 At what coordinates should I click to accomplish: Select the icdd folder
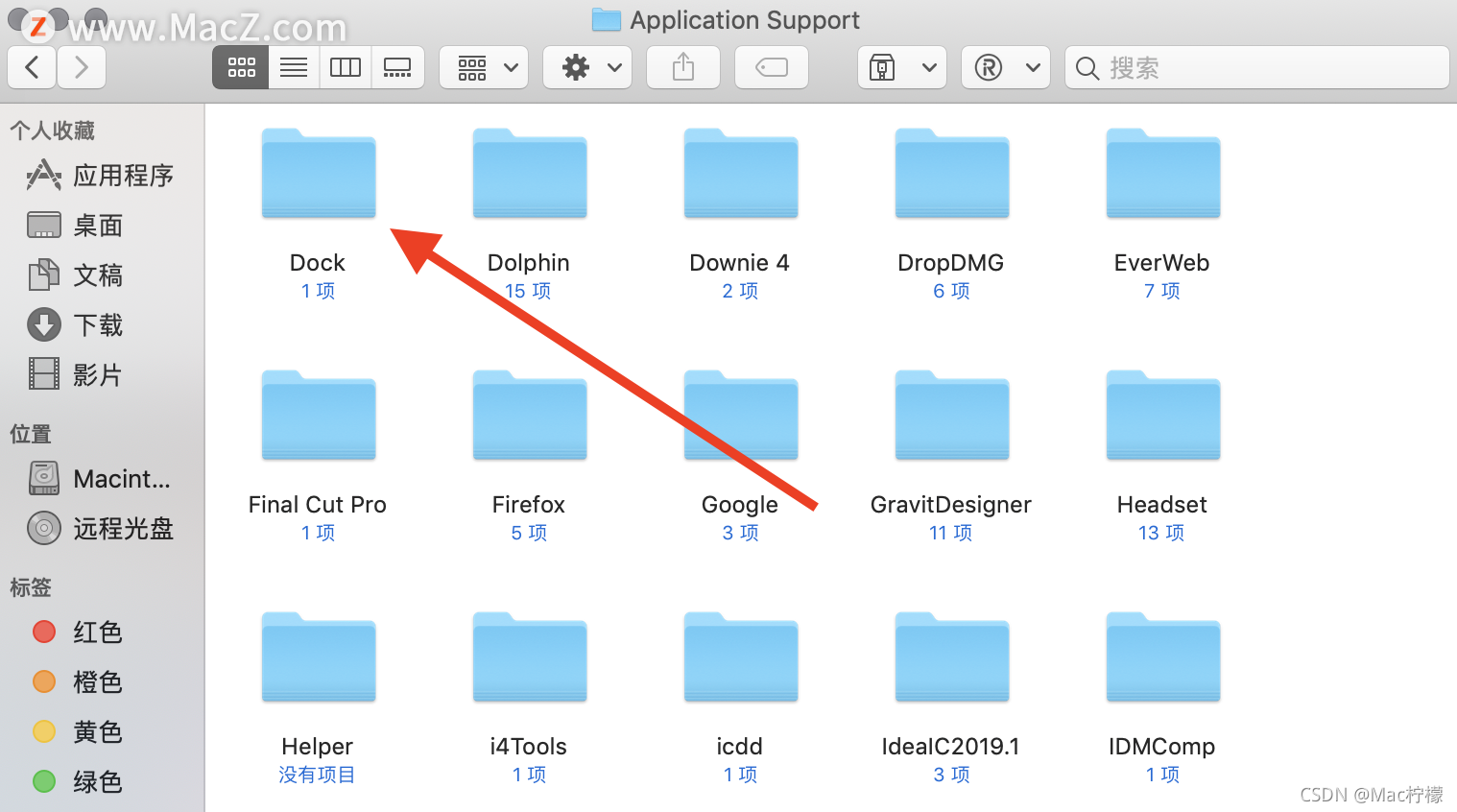[741, 657]
